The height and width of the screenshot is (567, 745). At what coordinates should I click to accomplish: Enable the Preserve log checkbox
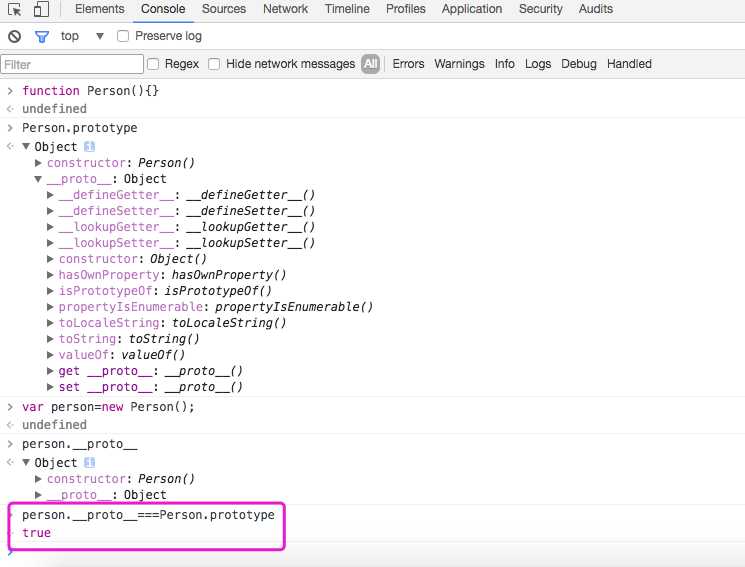[123, 36]
